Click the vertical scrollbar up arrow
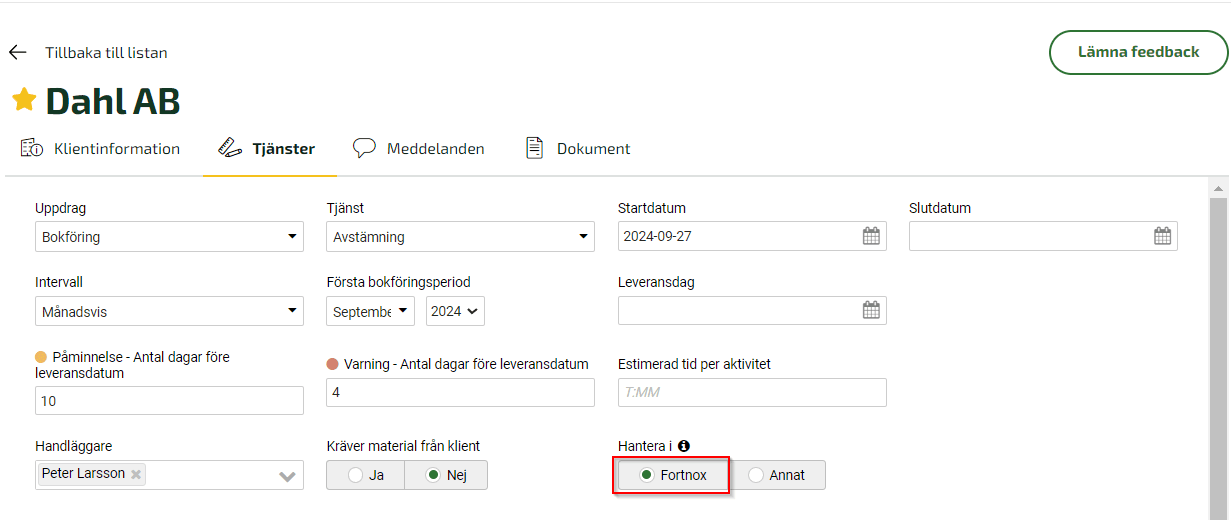The height and width of the screenshot is (520, 1231). pyautogui.click(x=1218, y=188)
